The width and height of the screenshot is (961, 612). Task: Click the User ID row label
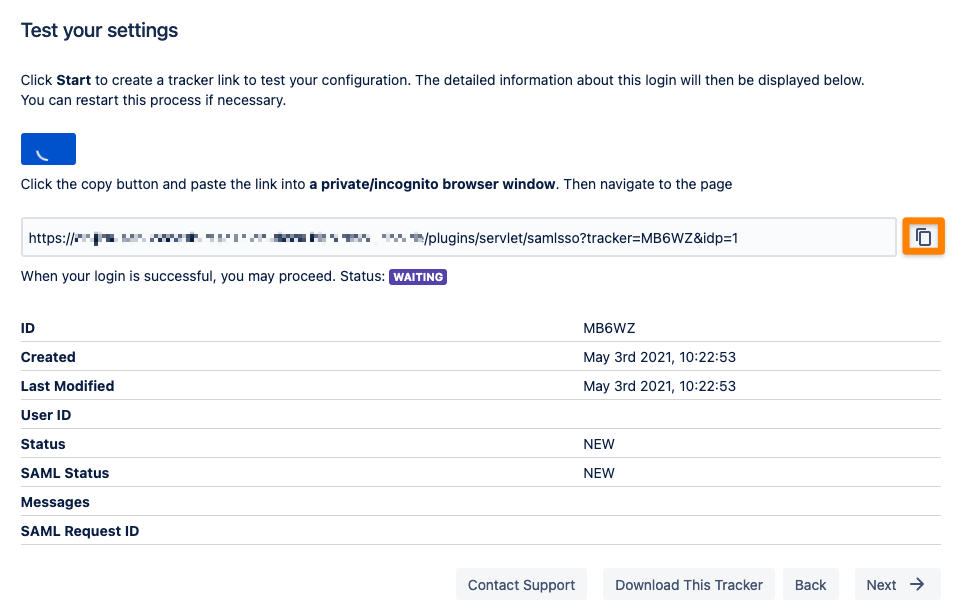tap(46, 415)
